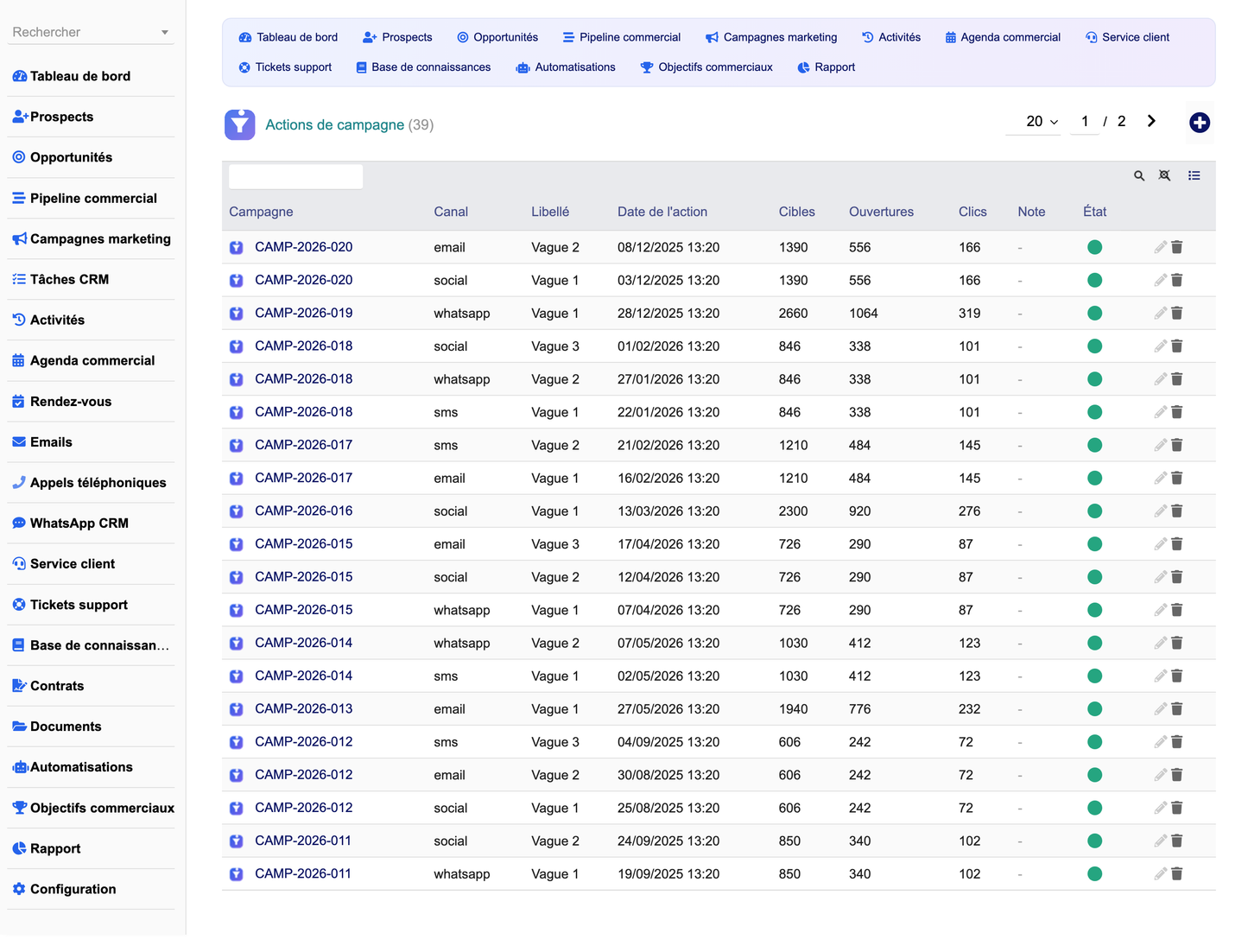Open the search magnifier icon in table header
This screenshot has width=1248, height=952.
1139,176
